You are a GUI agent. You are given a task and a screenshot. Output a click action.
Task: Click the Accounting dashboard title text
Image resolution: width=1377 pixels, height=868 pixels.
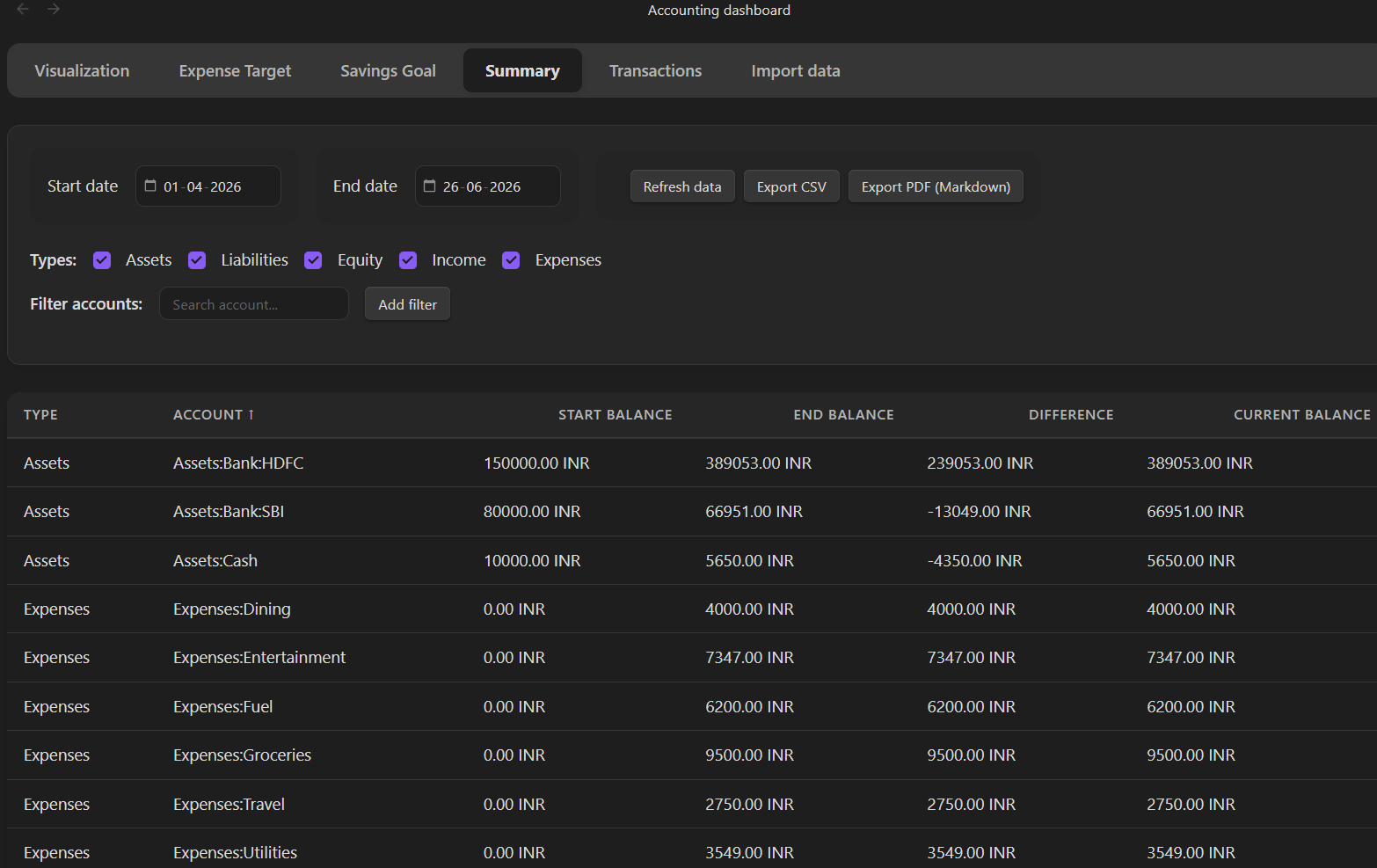coord(719,11)
